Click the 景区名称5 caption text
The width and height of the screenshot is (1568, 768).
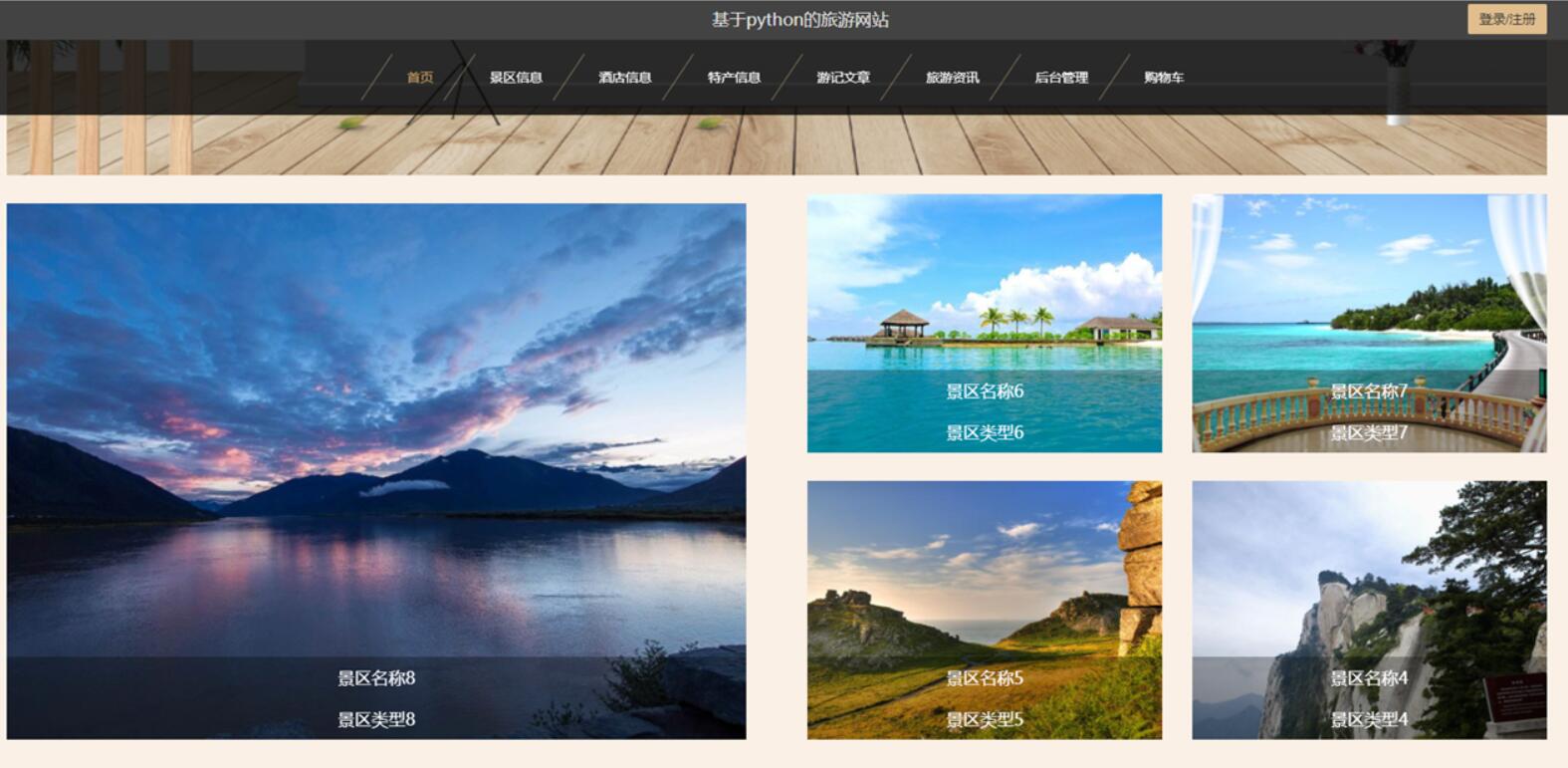click(985, 678)
